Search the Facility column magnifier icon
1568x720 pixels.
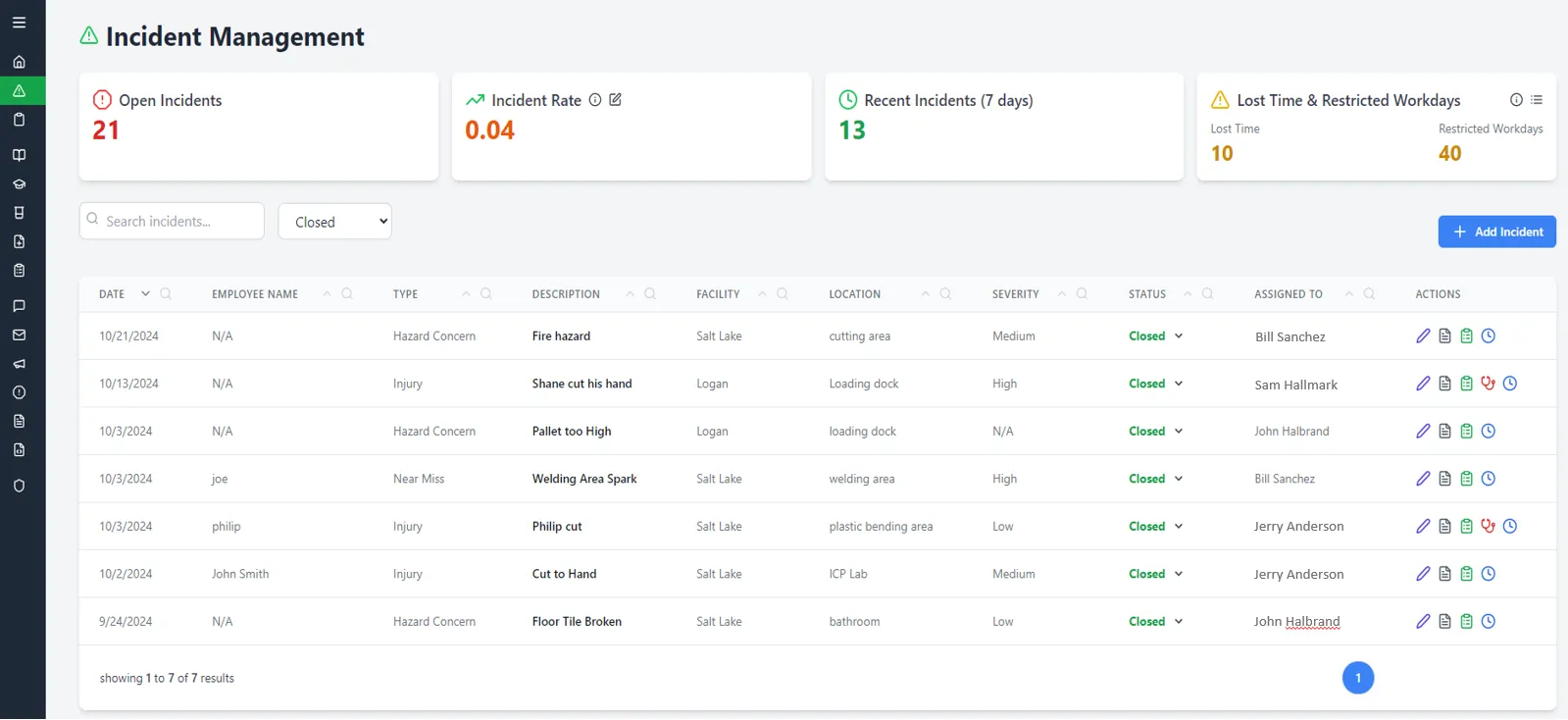[x=782, y=293]
